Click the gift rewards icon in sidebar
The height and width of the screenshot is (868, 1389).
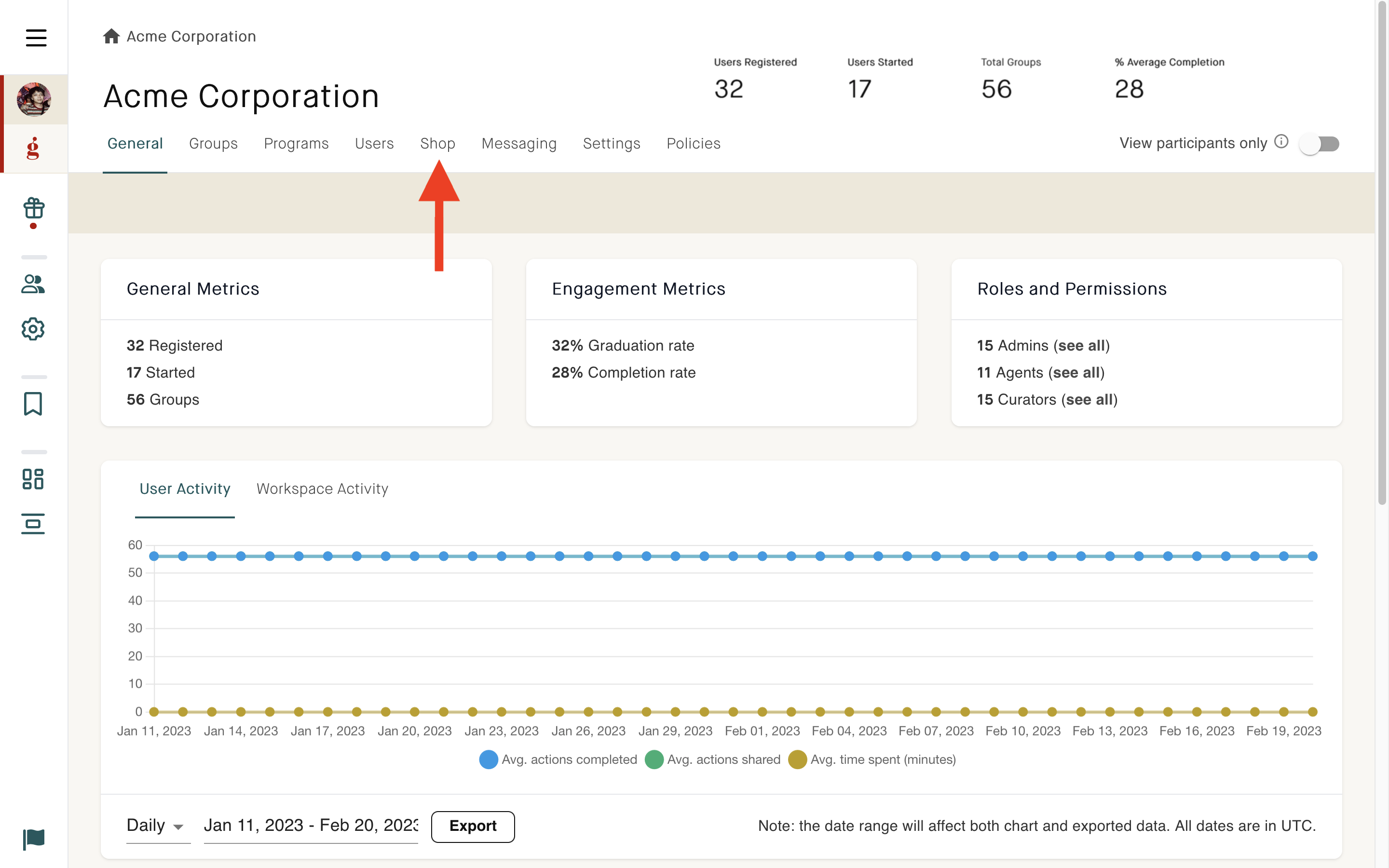pos(34,208)
